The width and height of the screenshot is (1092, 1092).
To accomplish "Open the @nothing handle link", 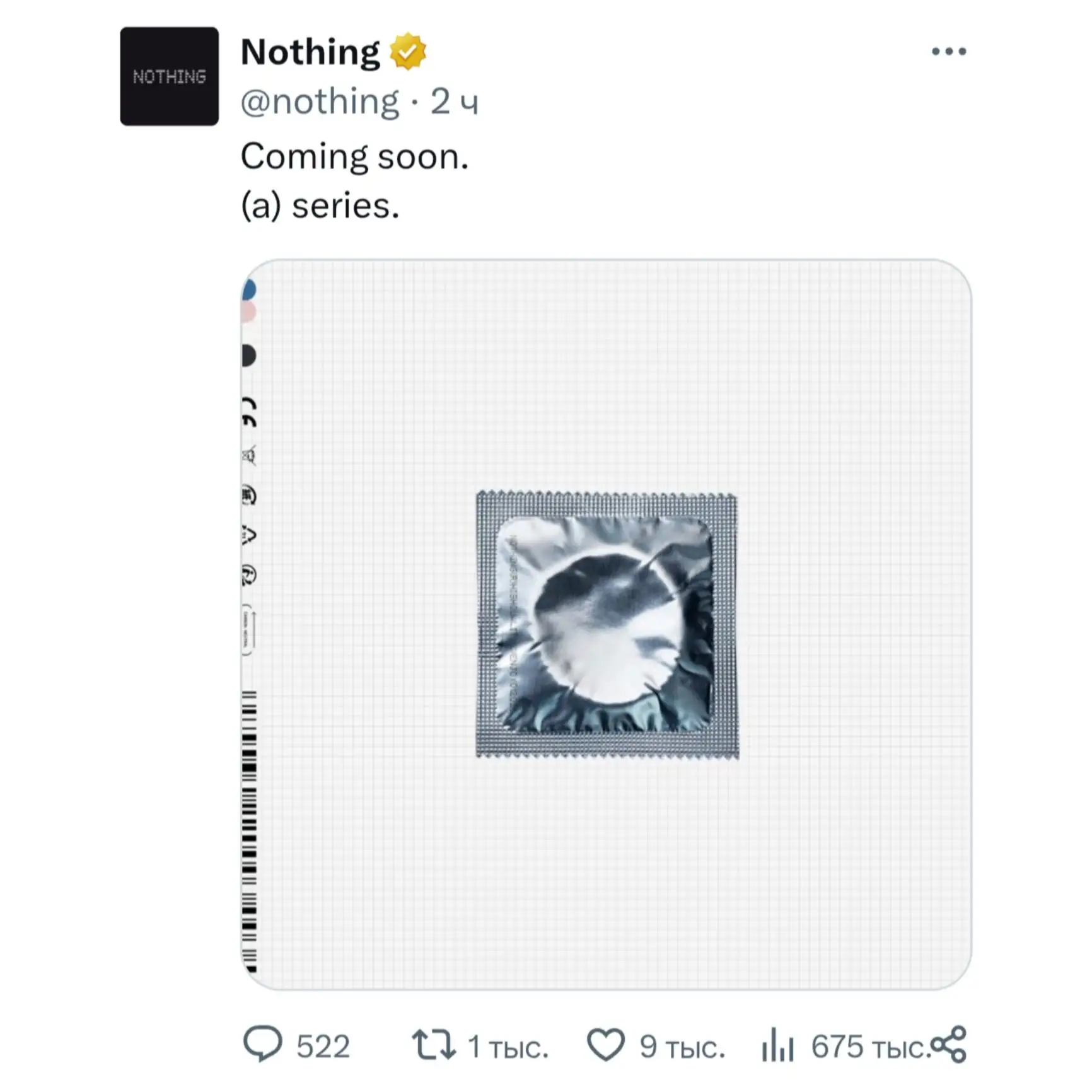I will point(320,102).
